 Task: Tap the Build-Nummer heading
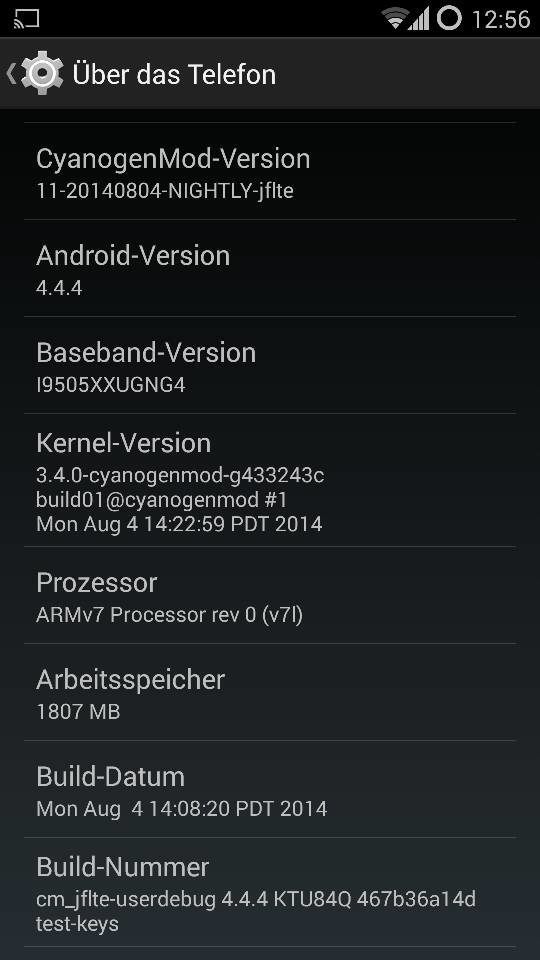(122, 867)
